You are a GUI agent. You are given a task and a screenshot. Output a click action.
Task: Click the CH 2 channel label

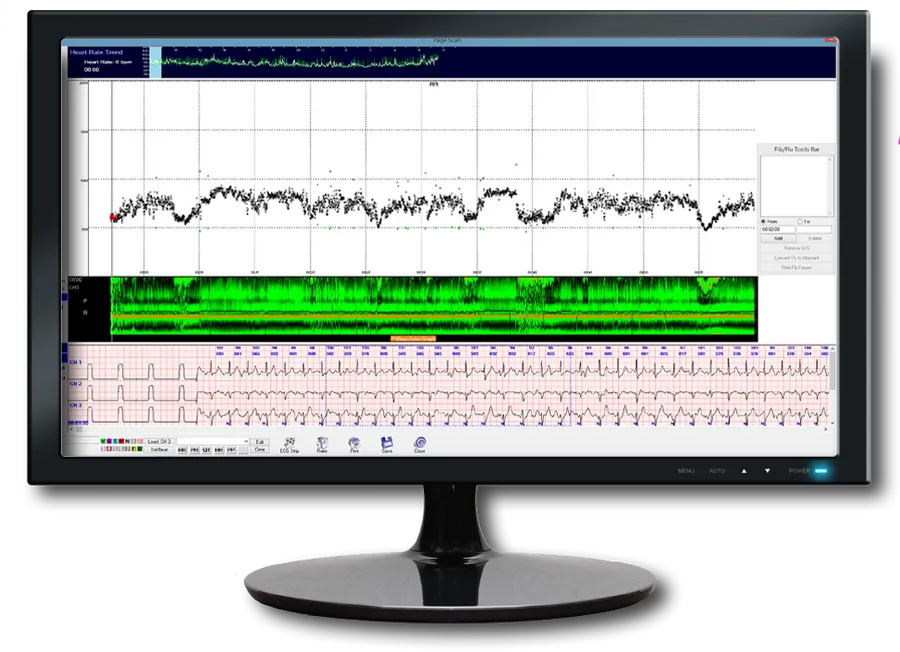click(76, 383)
